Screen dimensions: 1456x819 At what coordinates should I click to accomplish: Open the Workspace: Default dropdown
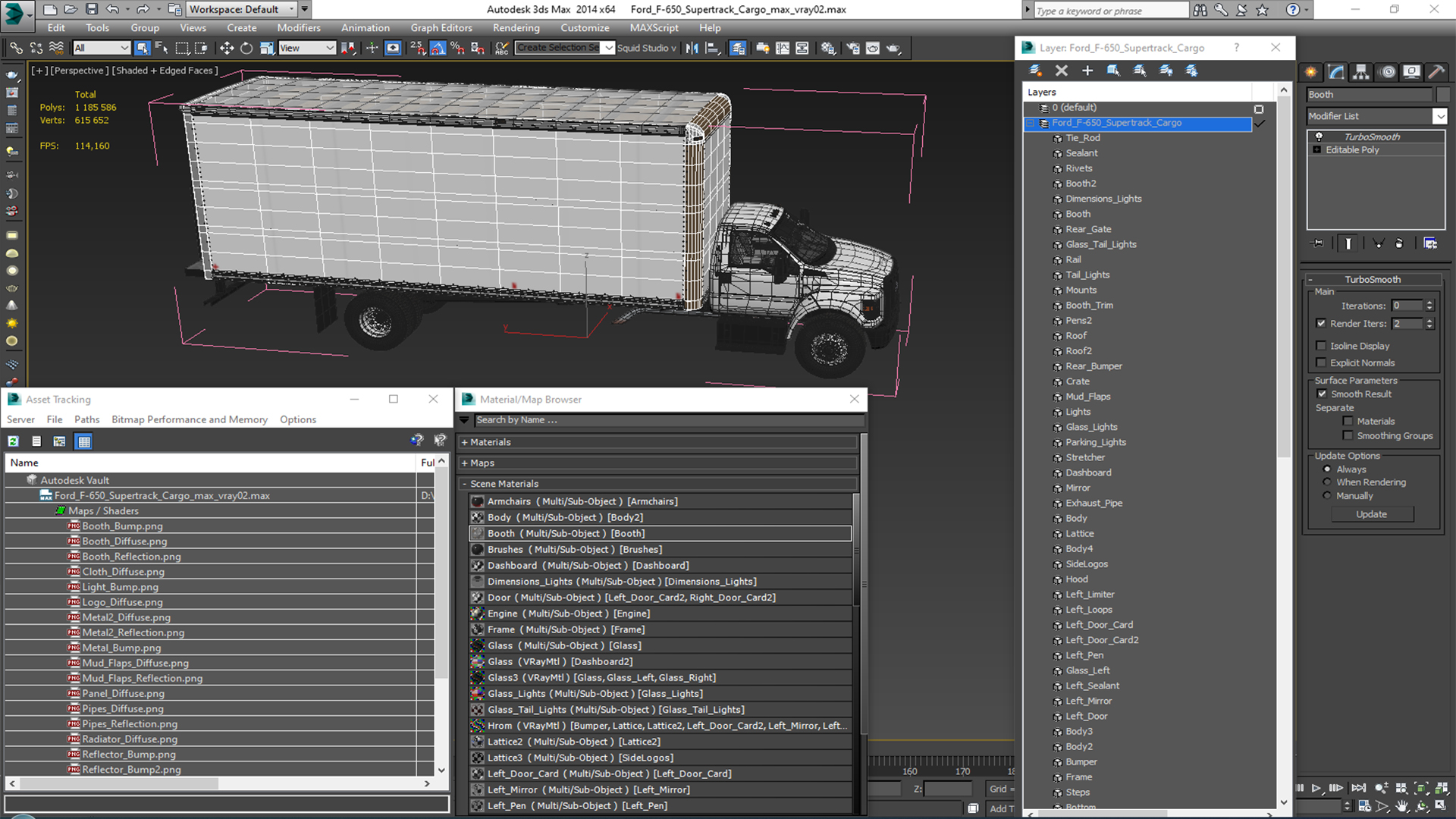(x=241, y=9)
